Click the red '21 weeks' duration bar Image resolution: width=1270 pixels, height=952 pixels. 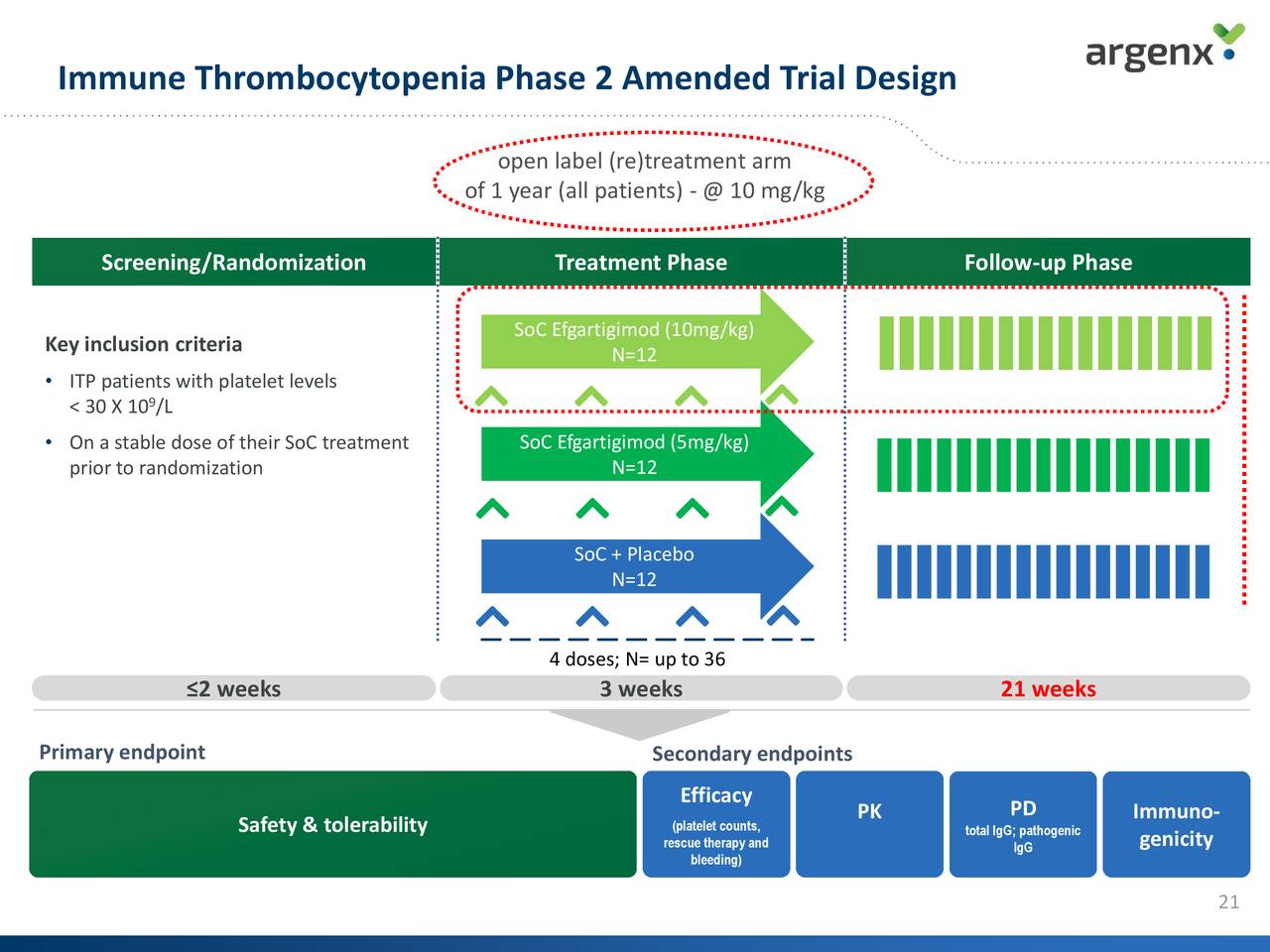pos(1048,688)
